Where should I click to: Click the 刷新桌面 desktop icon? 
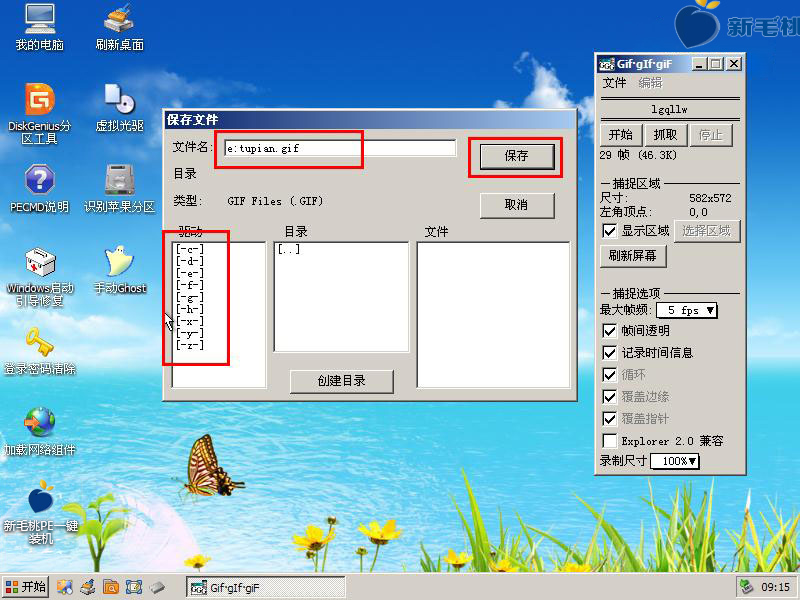click(119, 27)
